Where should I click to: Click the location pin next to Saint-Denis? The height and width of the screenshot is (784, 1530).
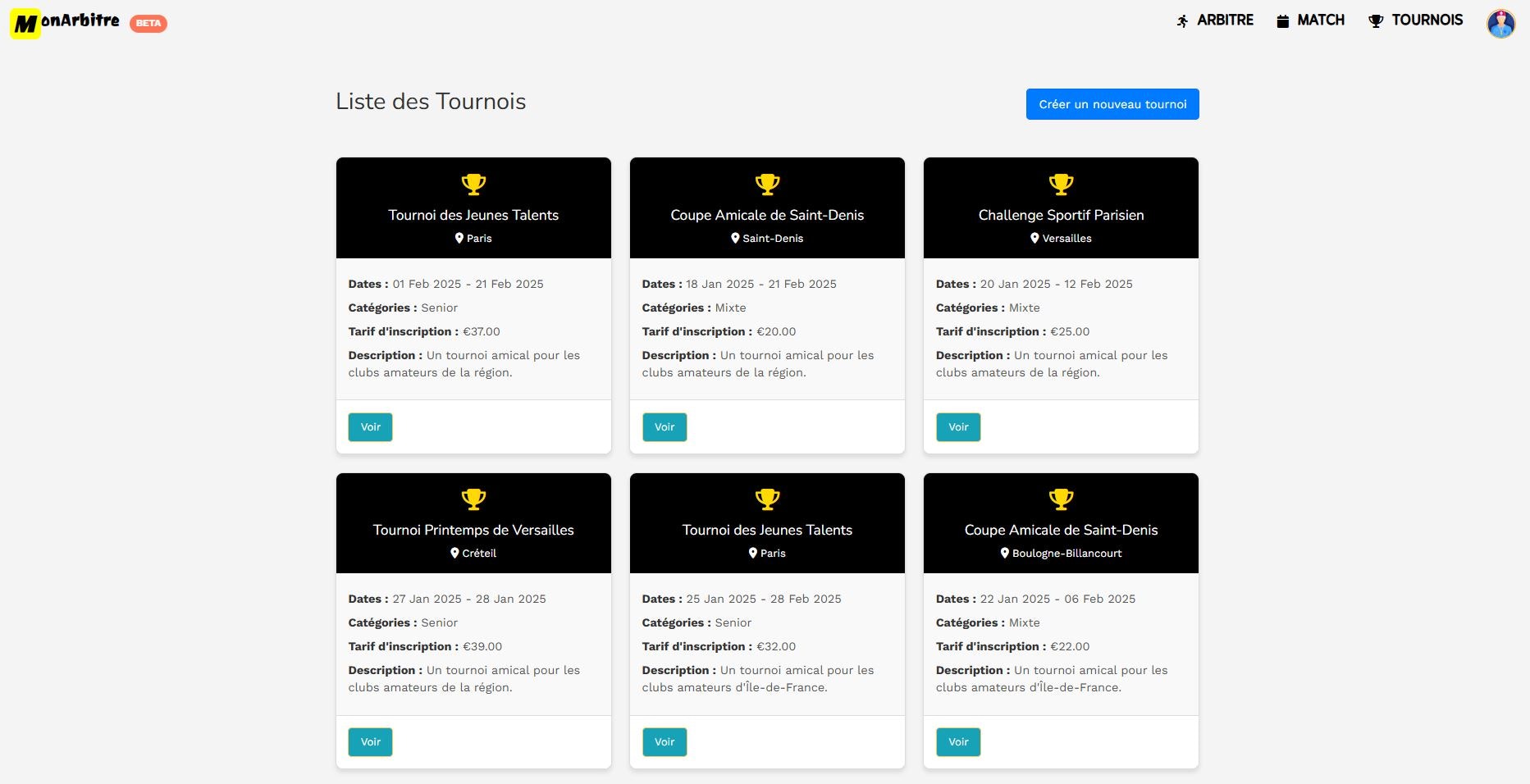735,238
